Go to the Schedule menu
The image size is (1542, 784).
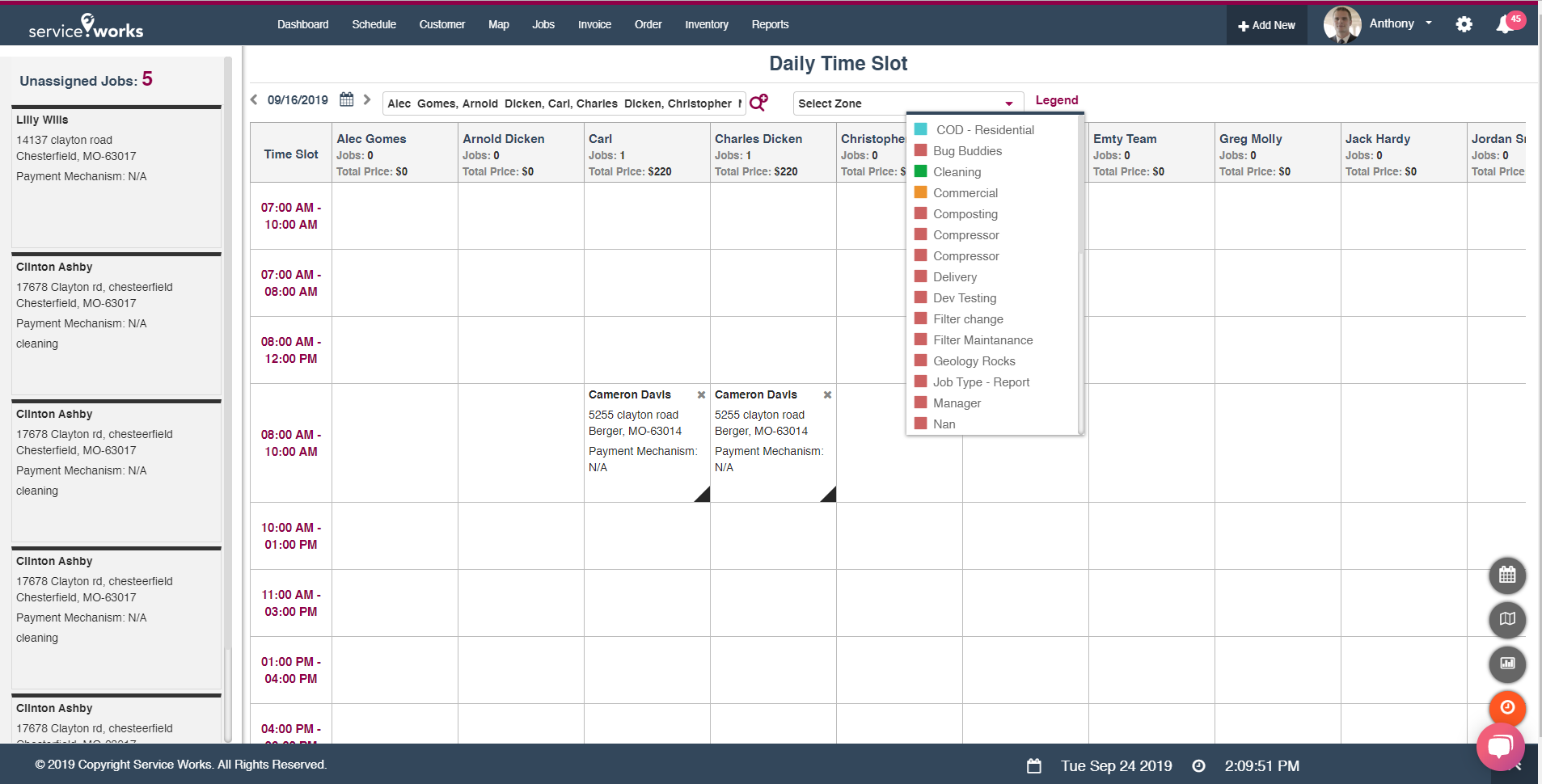(374, 24)
